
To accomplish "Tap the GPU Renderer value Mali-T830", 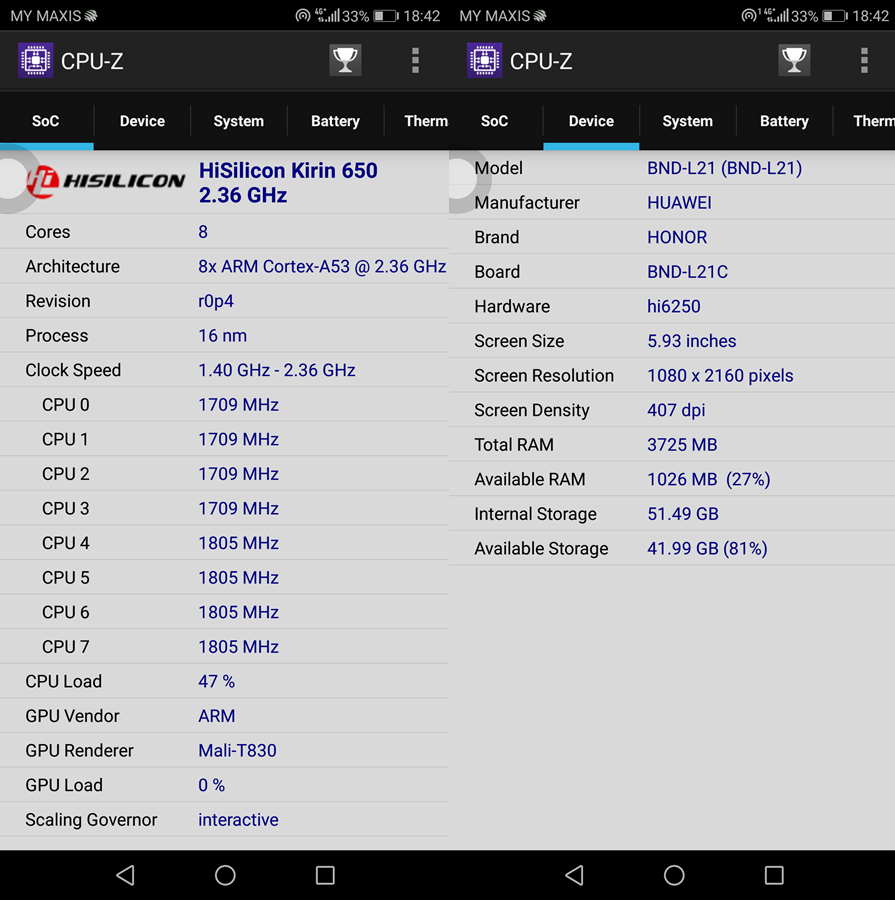I will 237,750.
